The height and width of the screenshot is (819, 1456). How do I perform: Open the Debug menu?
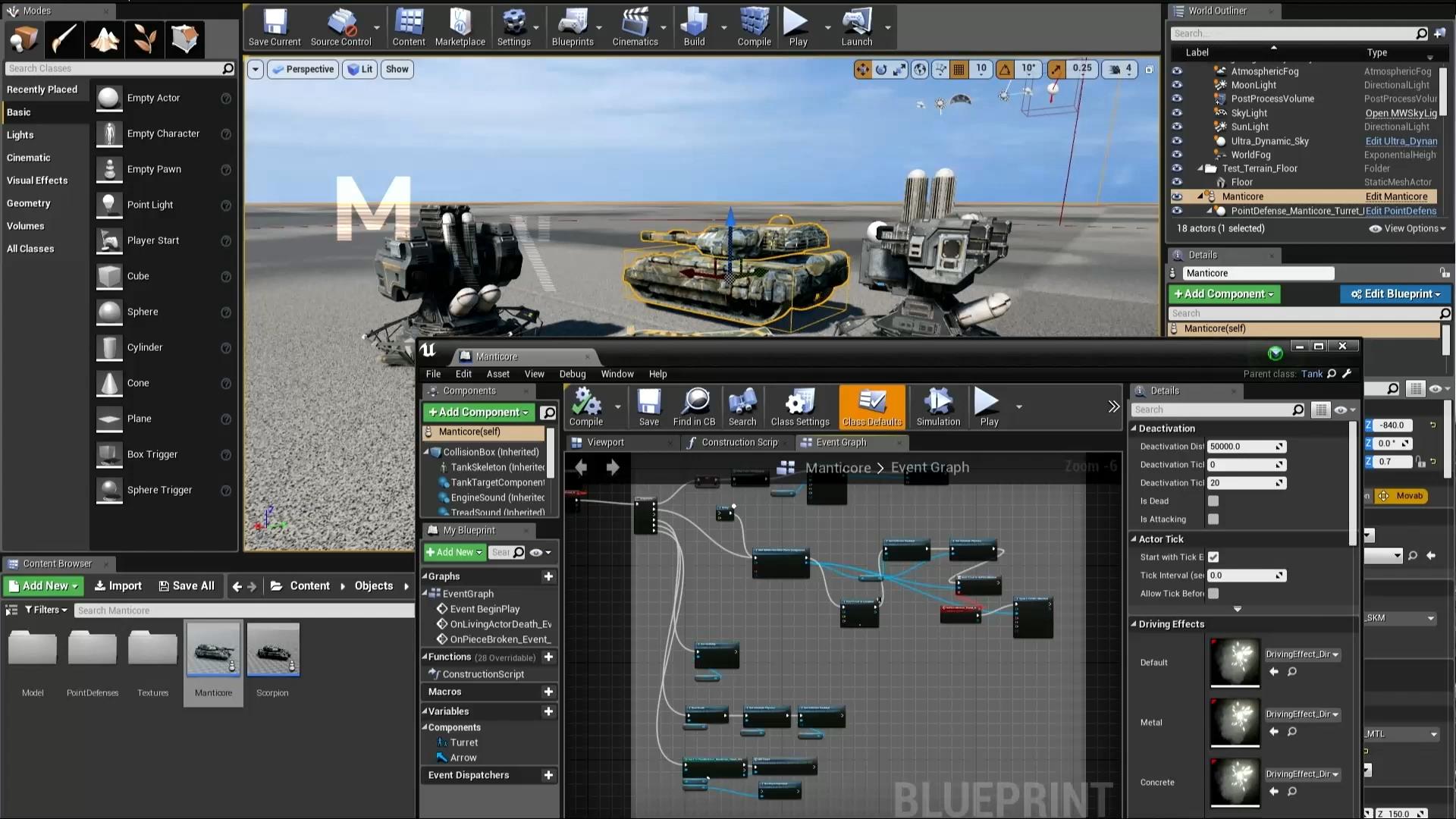572,374
